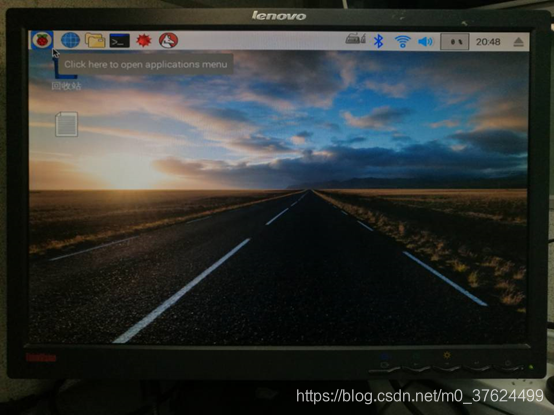Click the keyboard input method tray icon
Image resolution: width=554 pixels, height=415 pixels.
[355, 38]
